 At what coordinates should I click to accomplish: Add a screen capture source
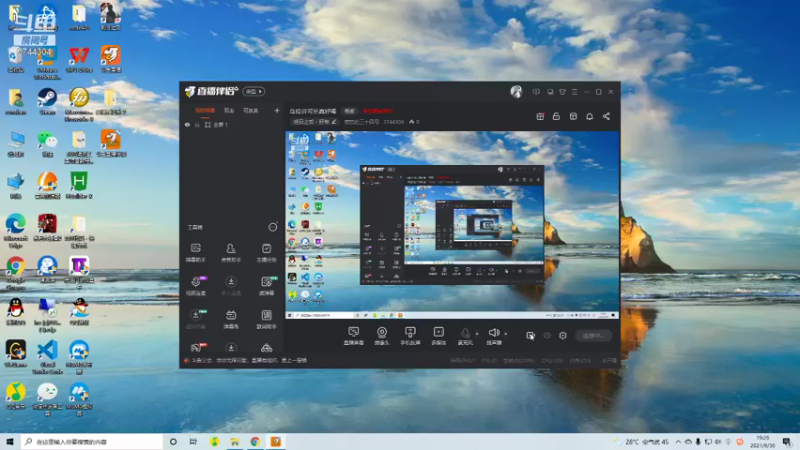(354, 336)
